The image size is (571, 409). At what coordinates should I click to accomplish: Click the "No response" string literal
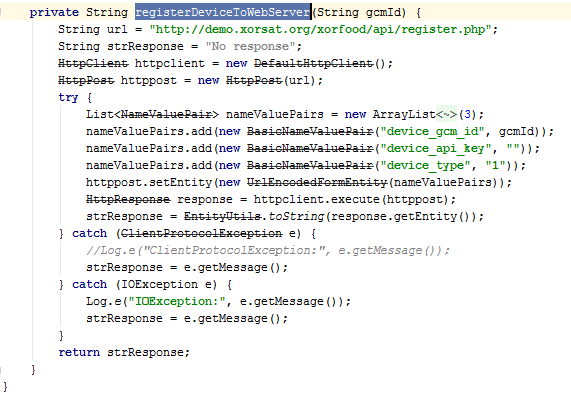(251, 46)
